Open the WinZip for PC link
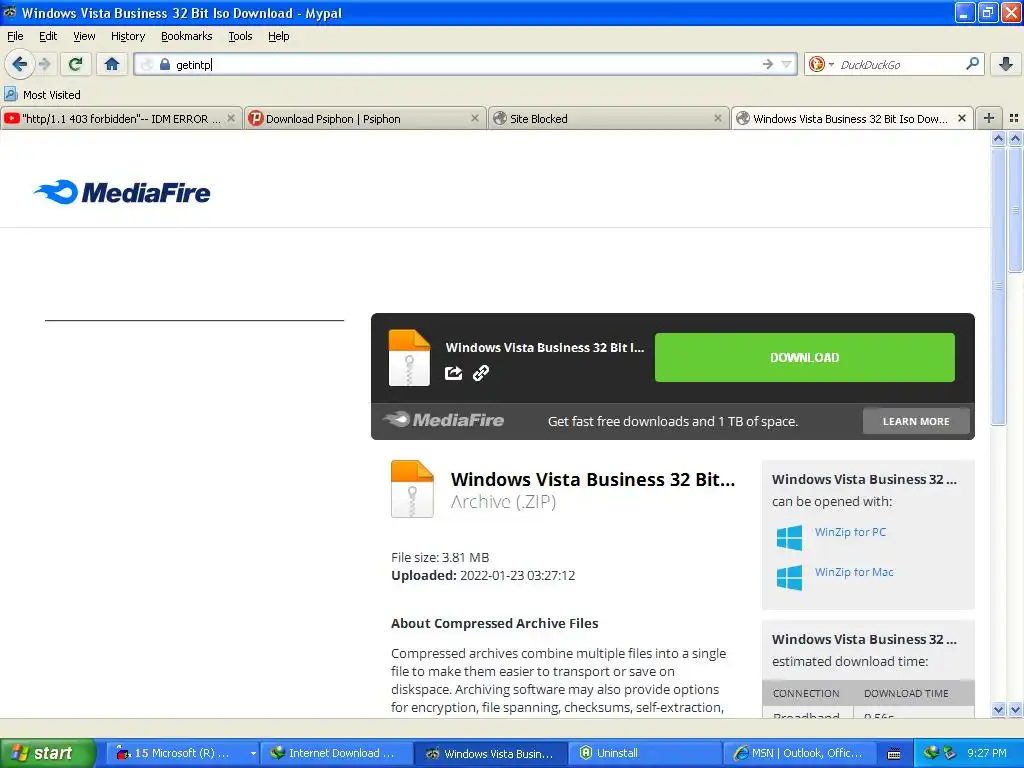Screen dimensions: 1024x768 (x=850, y=532)
